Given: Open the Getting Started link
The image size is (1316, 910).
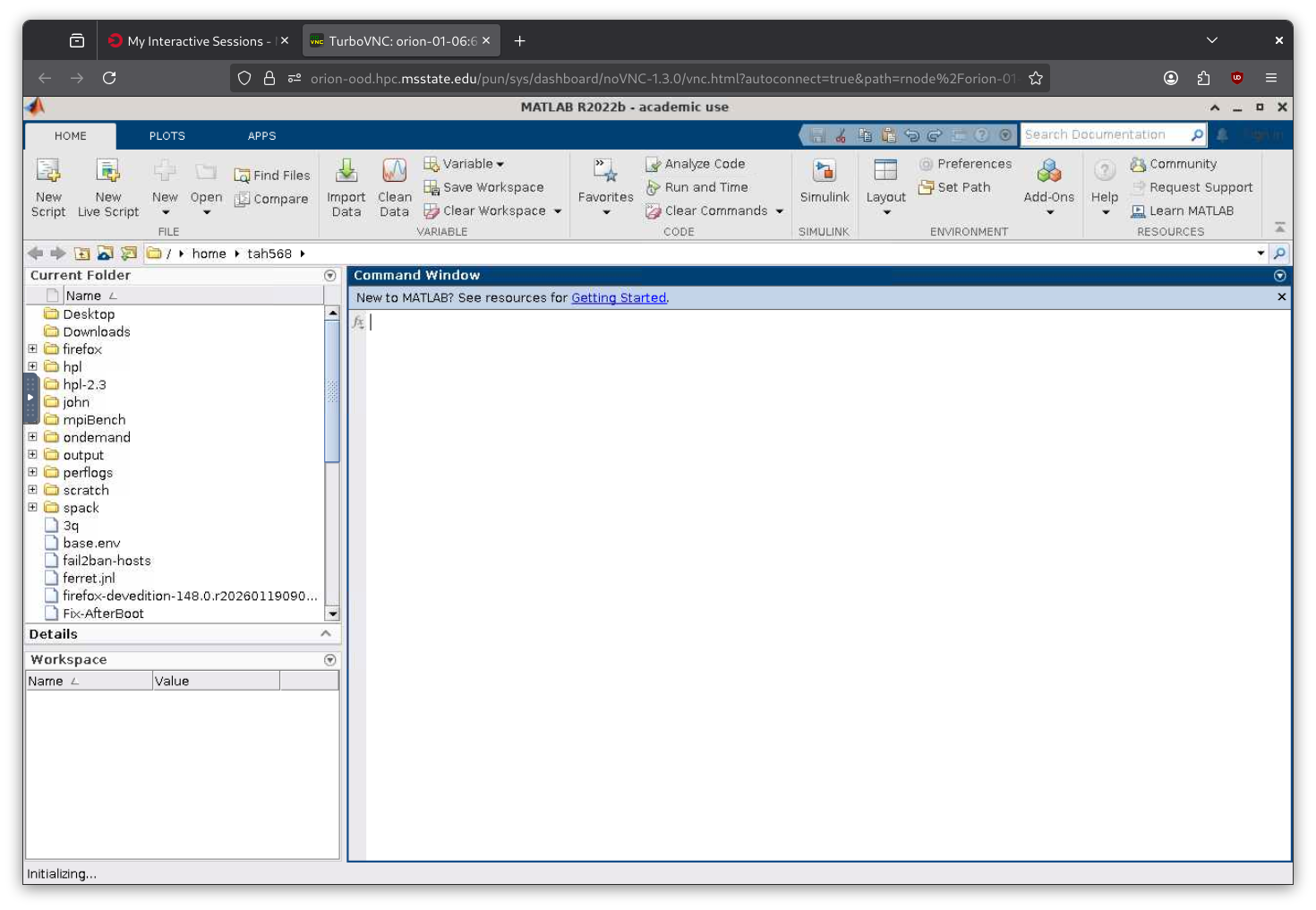Looking at the screenshot, I should pyautogui.click(x=619, y=297).
